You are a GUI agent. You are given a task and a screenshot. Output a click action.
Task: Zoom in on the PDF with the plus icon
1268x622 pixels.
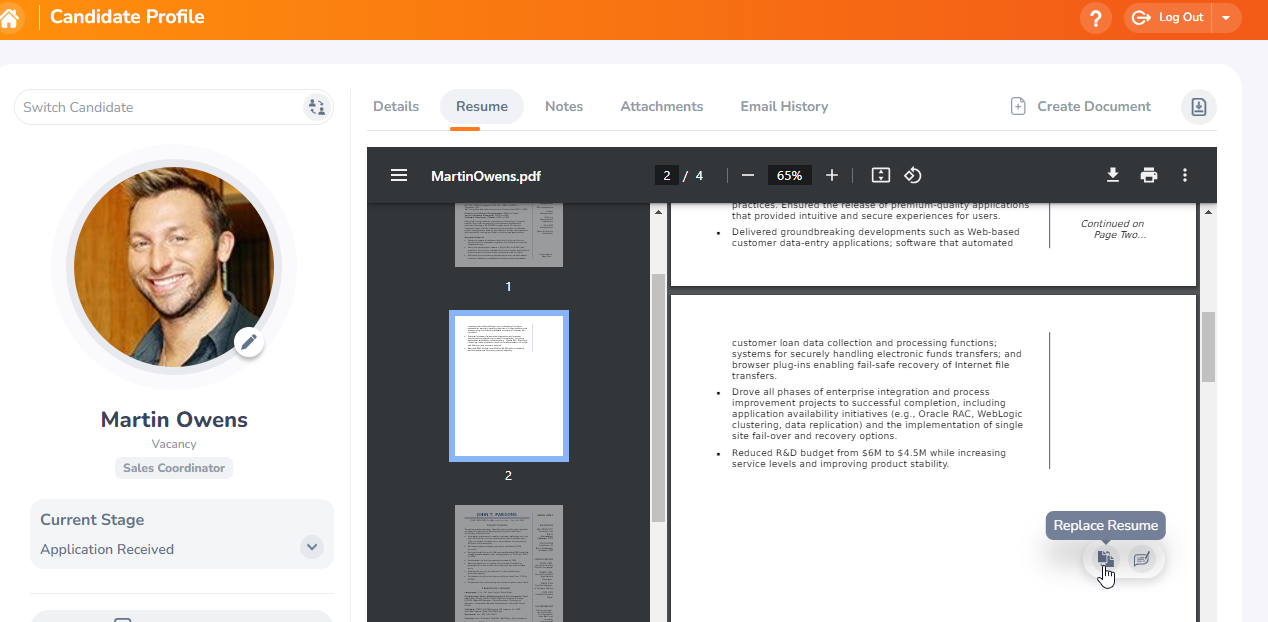[832, 175]
